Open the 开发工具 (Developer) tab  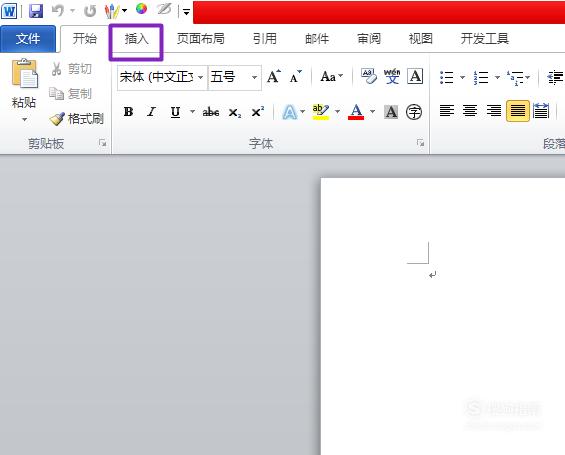(485, 39)
